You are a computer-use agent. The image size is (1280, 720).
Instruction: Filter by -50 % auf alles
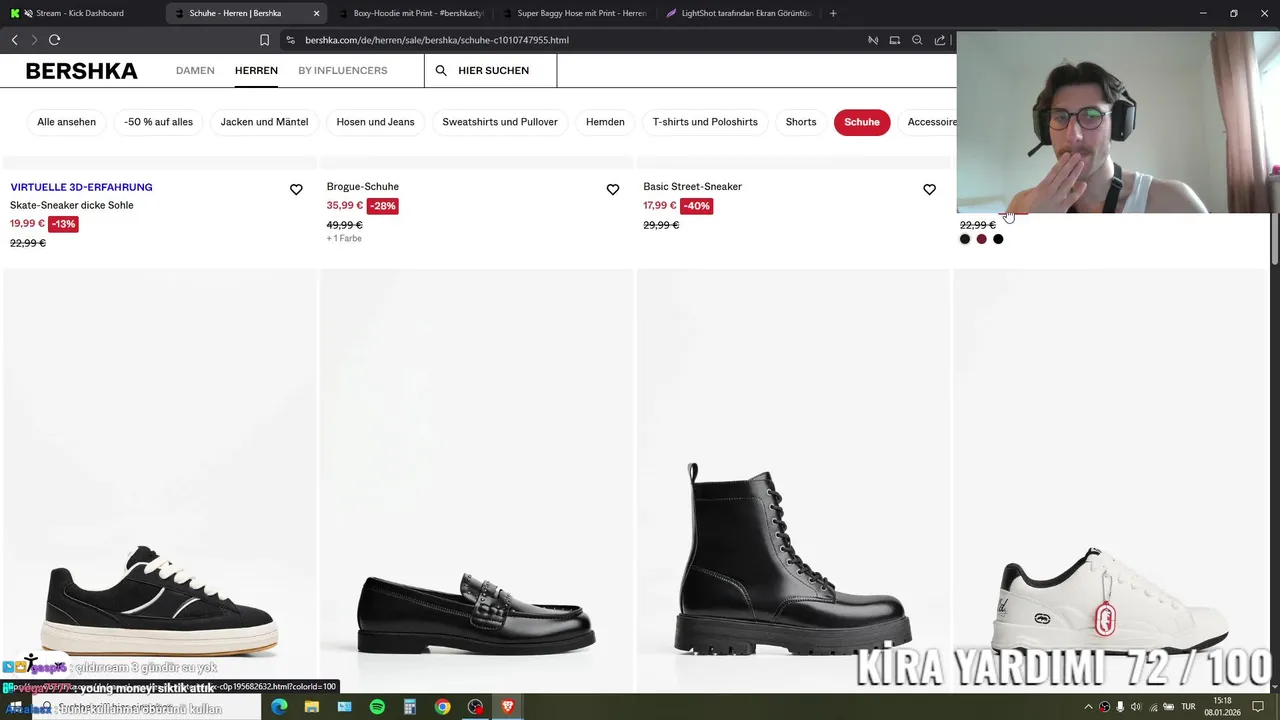tap(158, 122)
